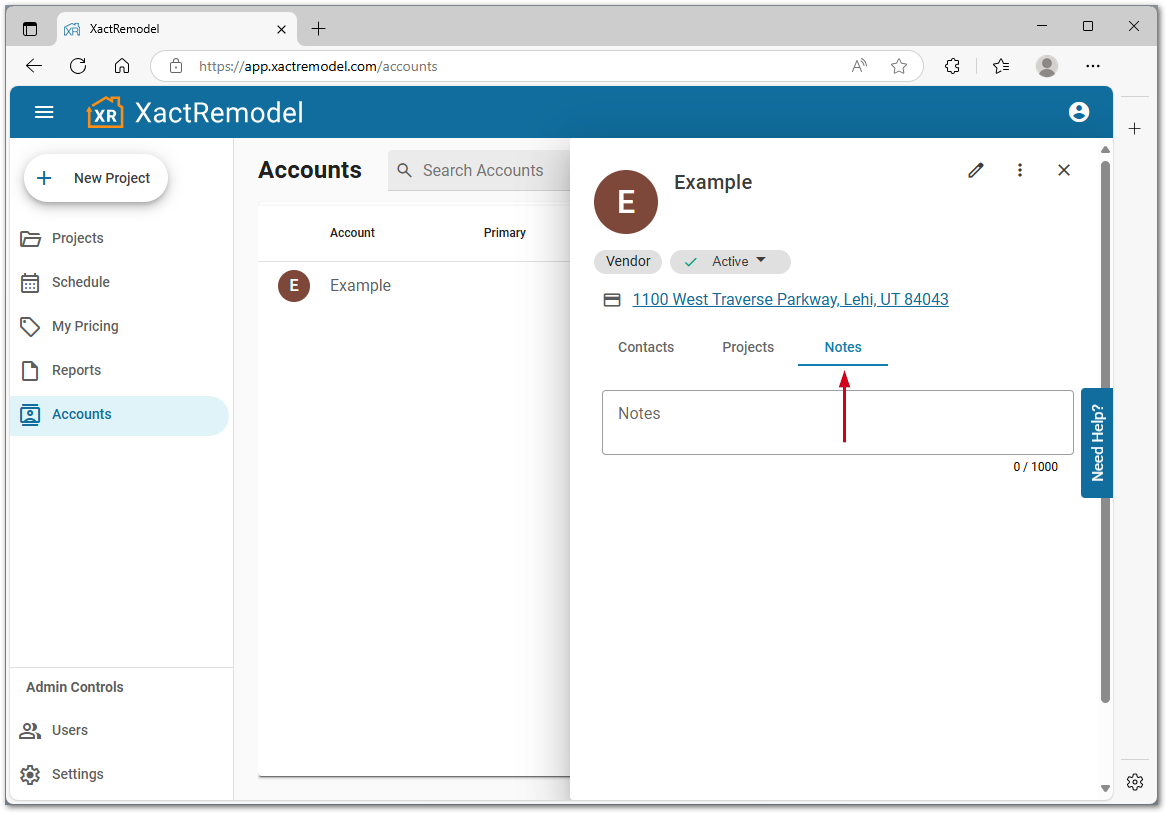
Task: Open browser extensions puzzle icon
Action: (952, 66)
